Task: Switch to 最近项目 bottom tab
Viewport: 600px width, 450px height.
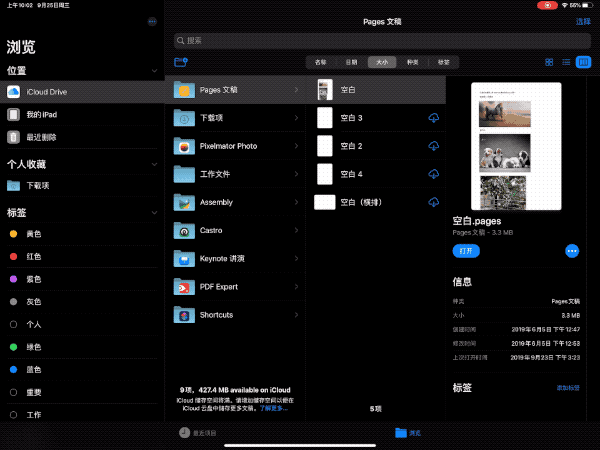Action: point(197,433)
